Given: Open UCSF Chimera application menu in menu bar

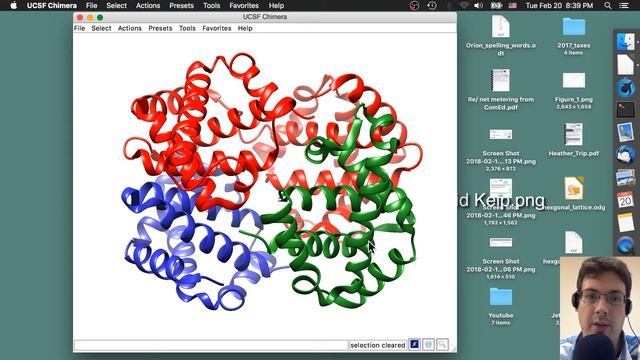Looking at the screenshot, I should point(52,5).
